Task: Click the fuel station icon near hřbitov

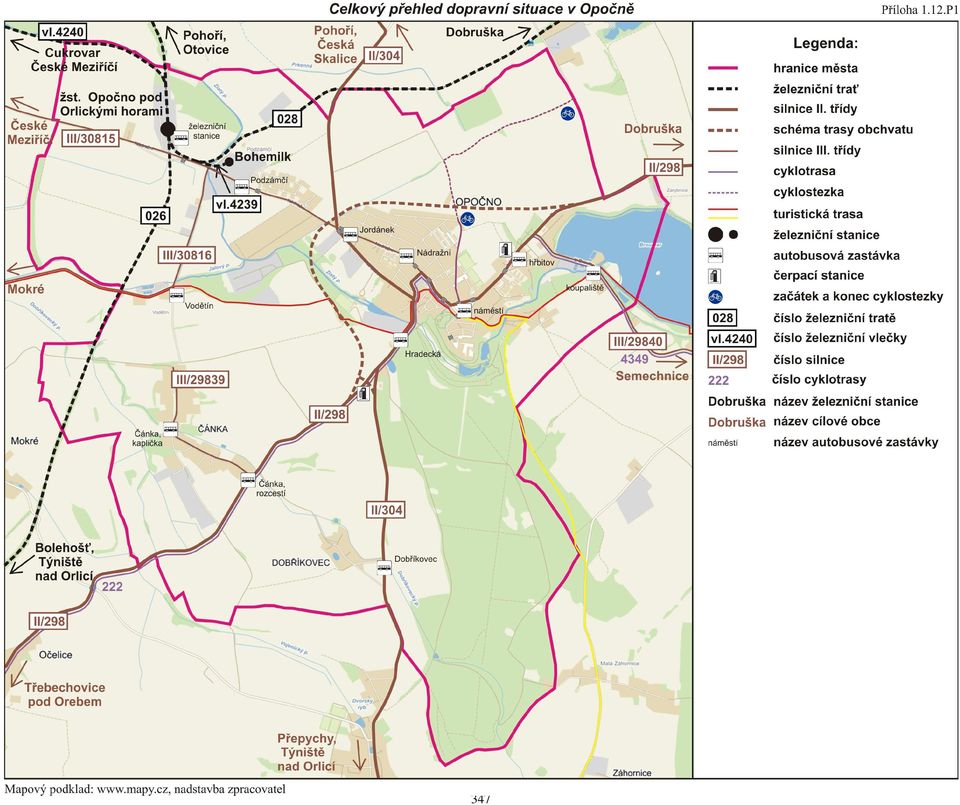Action: tap(504, 249)
